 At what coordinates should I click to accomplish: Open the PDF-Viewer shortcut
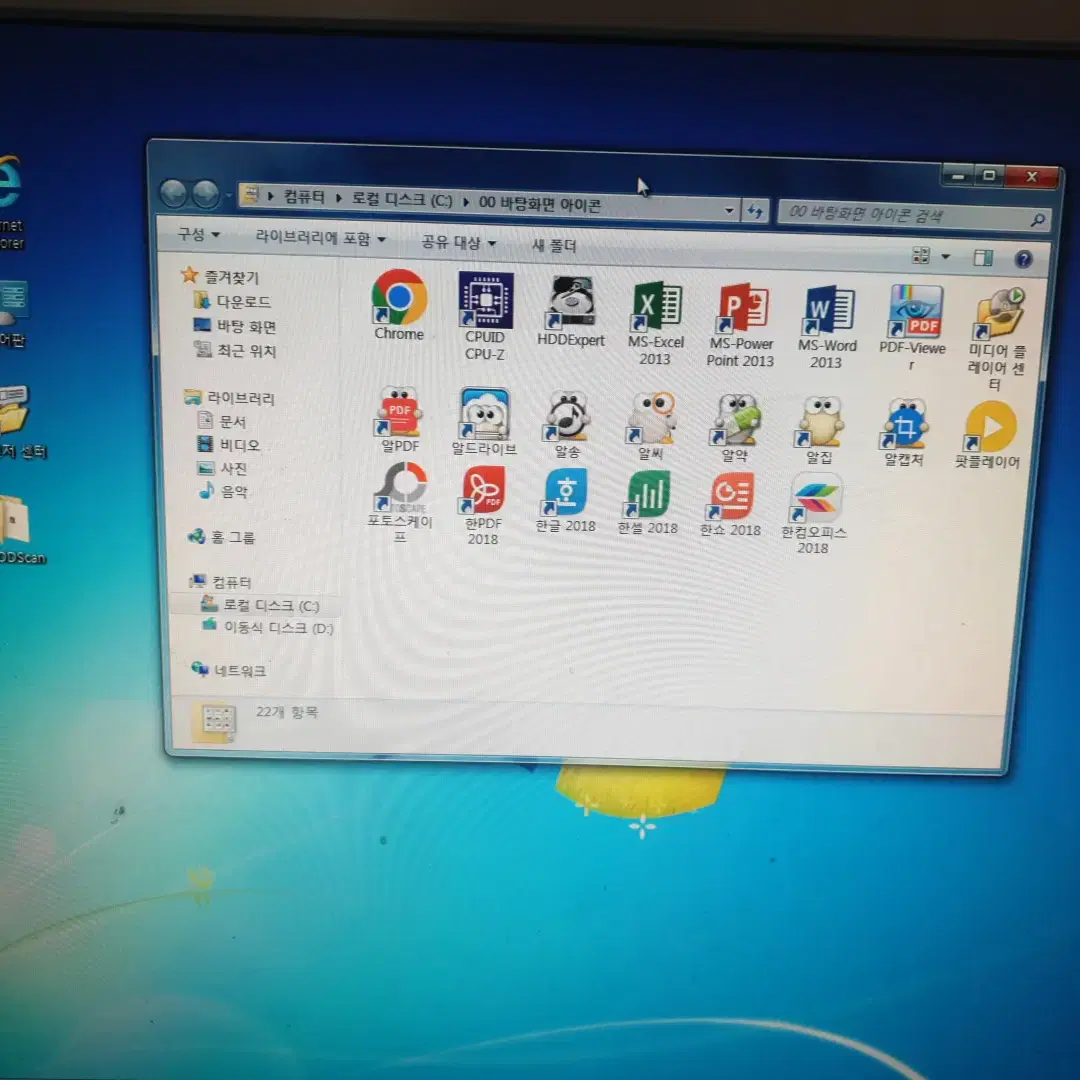pos(913,329)
